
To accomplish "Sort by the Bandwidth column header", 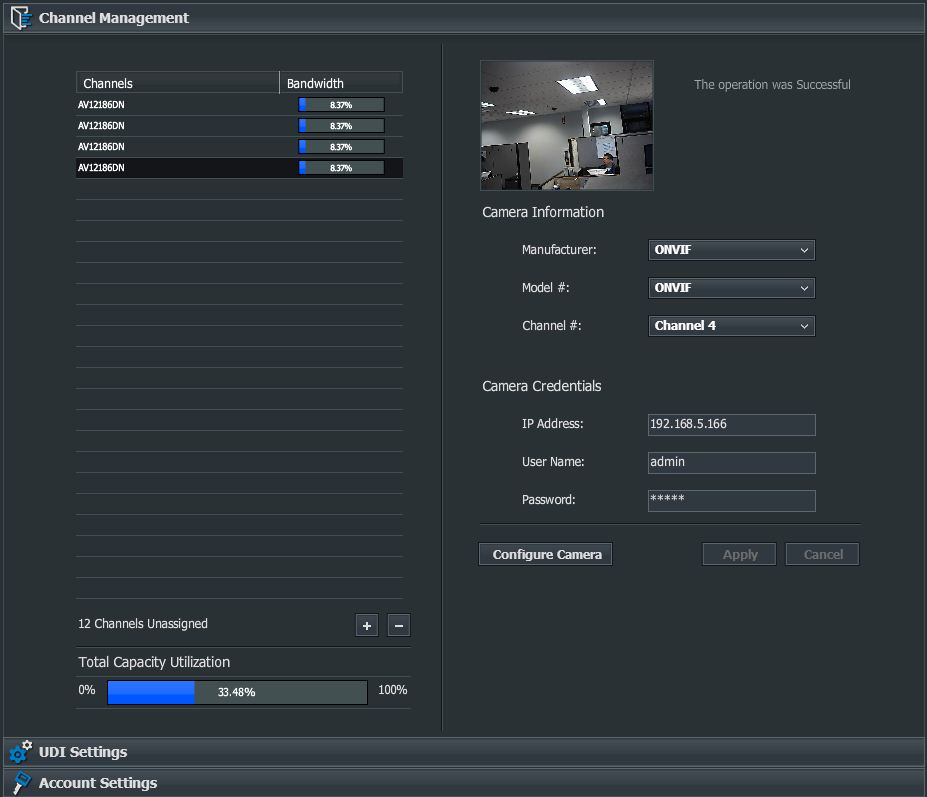I will pyautogui.click(x=340, y=83).
